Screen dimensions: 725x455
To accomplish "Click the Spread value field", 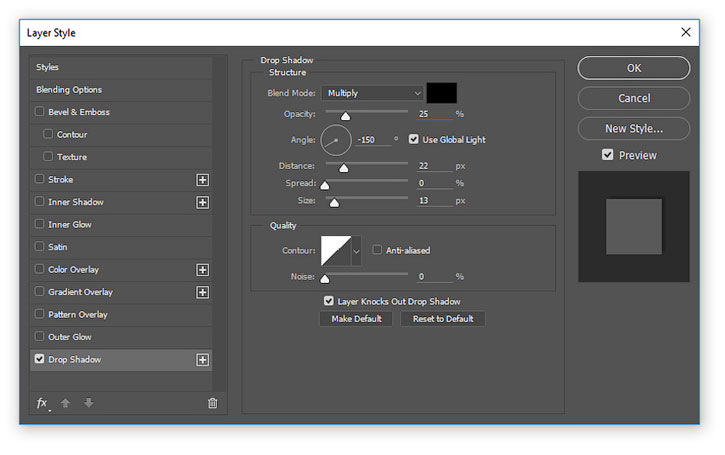I will [434, 183].
